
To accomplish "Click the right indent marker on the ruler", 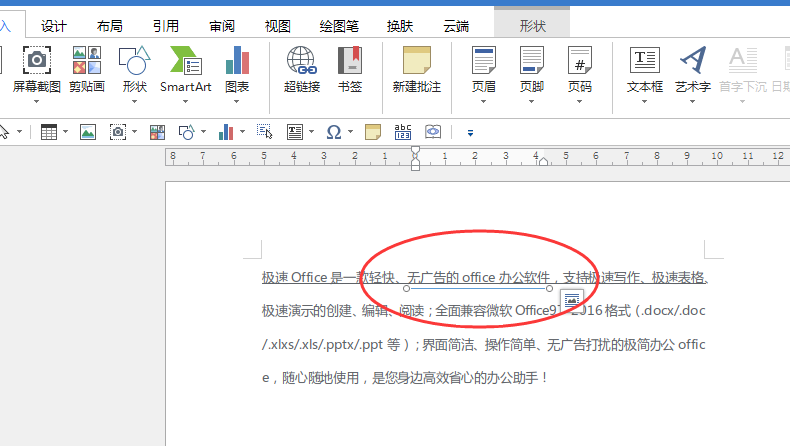I will (x=543, y=161).
